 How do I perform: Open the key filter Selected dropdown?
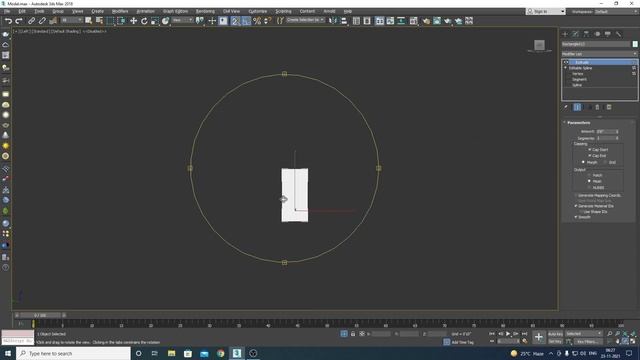click(584, 334)
